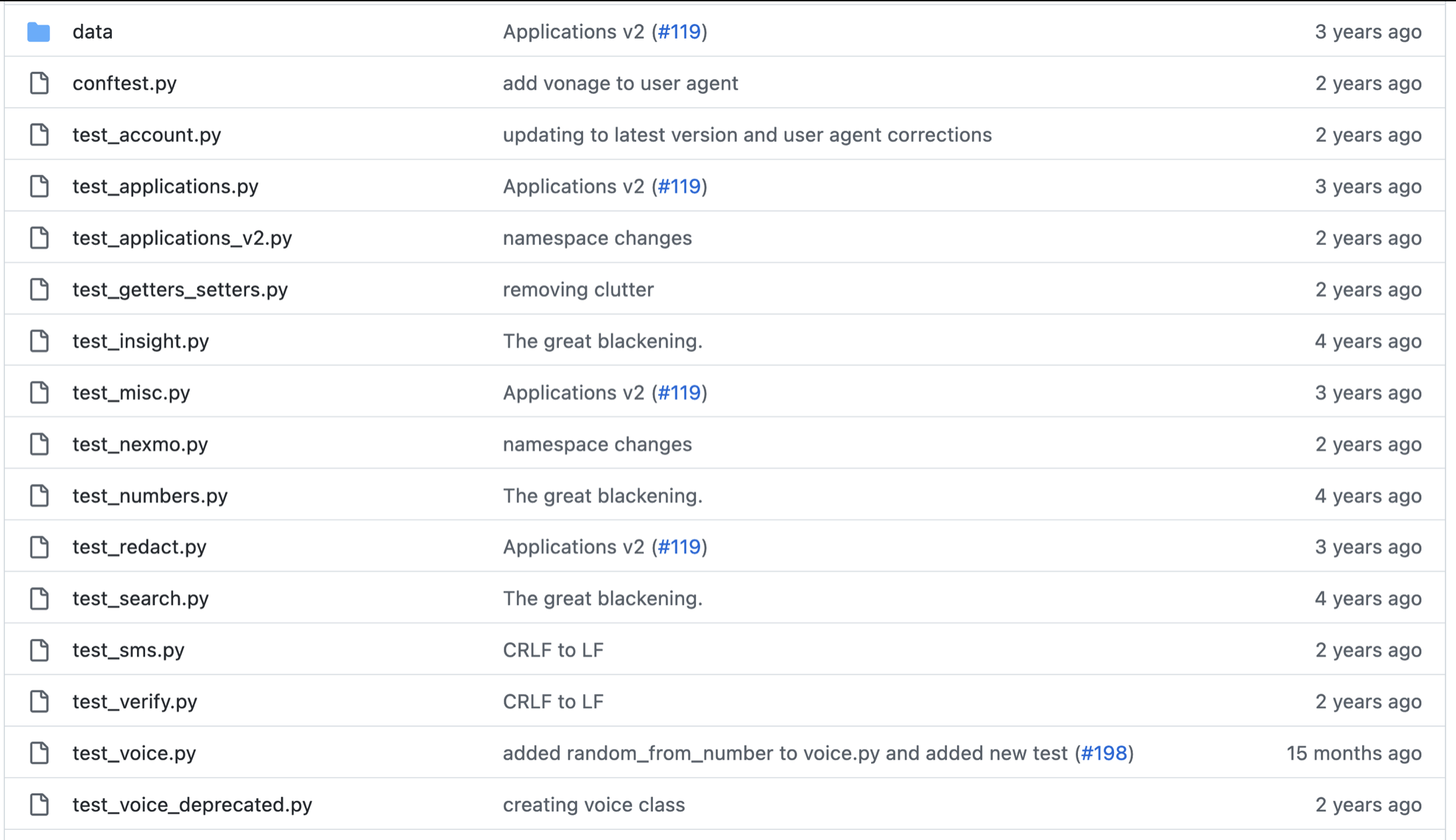Open test_account.py file

coord(146,134)
